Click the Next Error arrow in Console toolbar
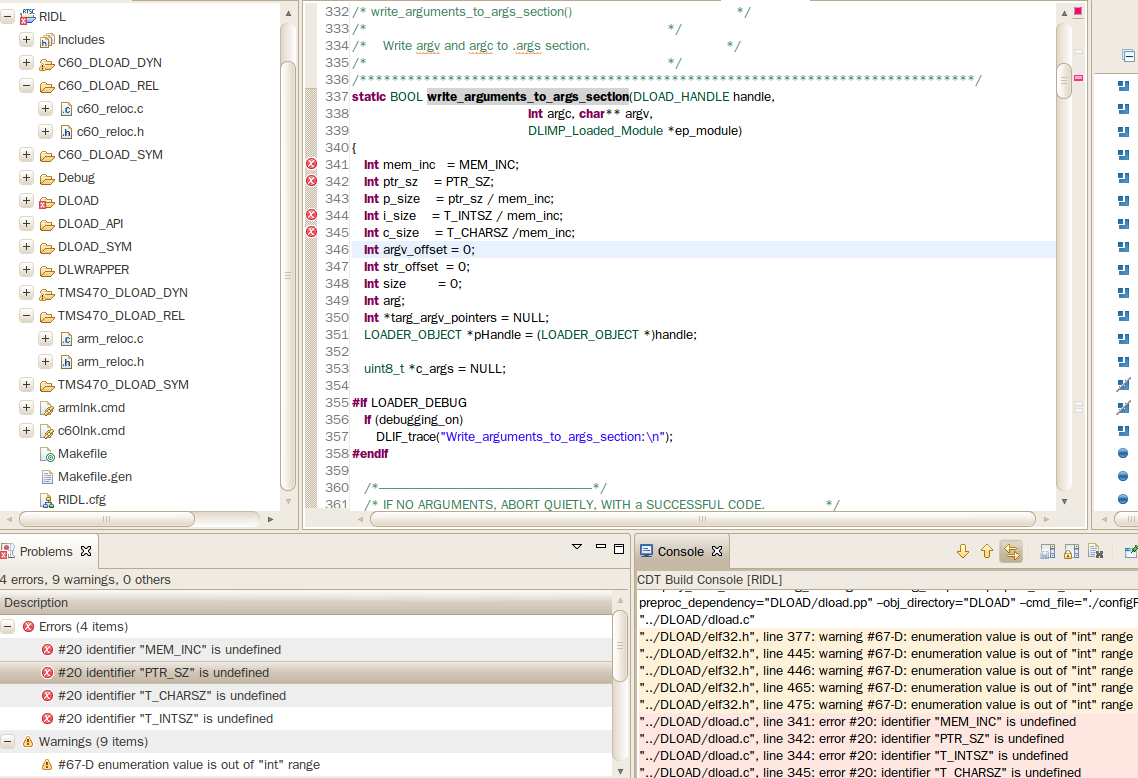This screenshot has width=1138, height=778. pos(963,551)
